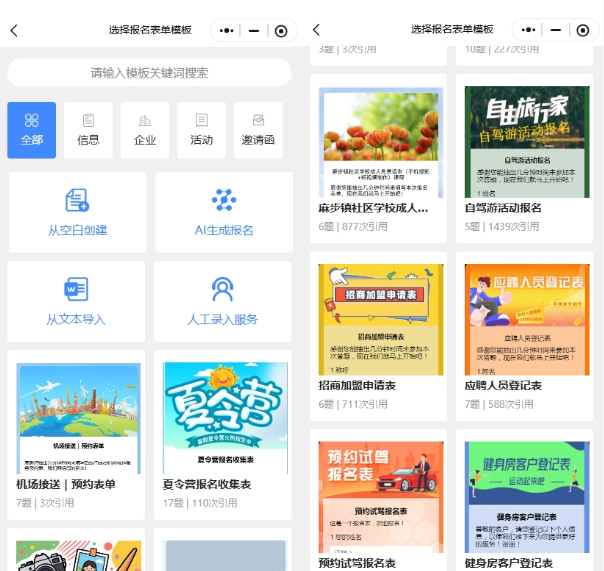Click the 预约试驾报名表 title at bottom
604x571 pixels.
point(357,563)
